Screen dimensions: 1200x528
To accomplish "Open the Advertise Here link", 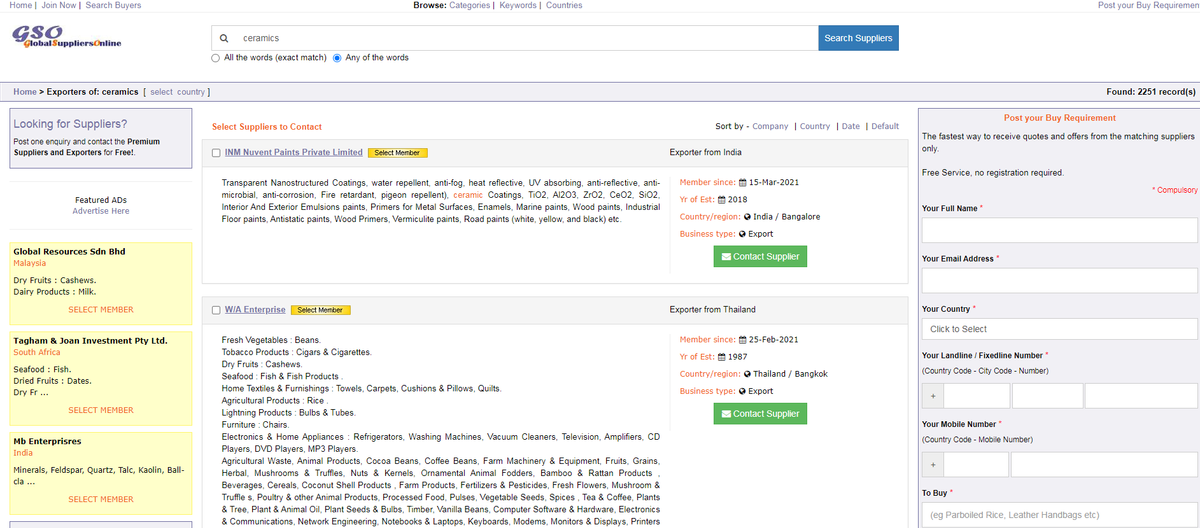I will pos(100,211).
